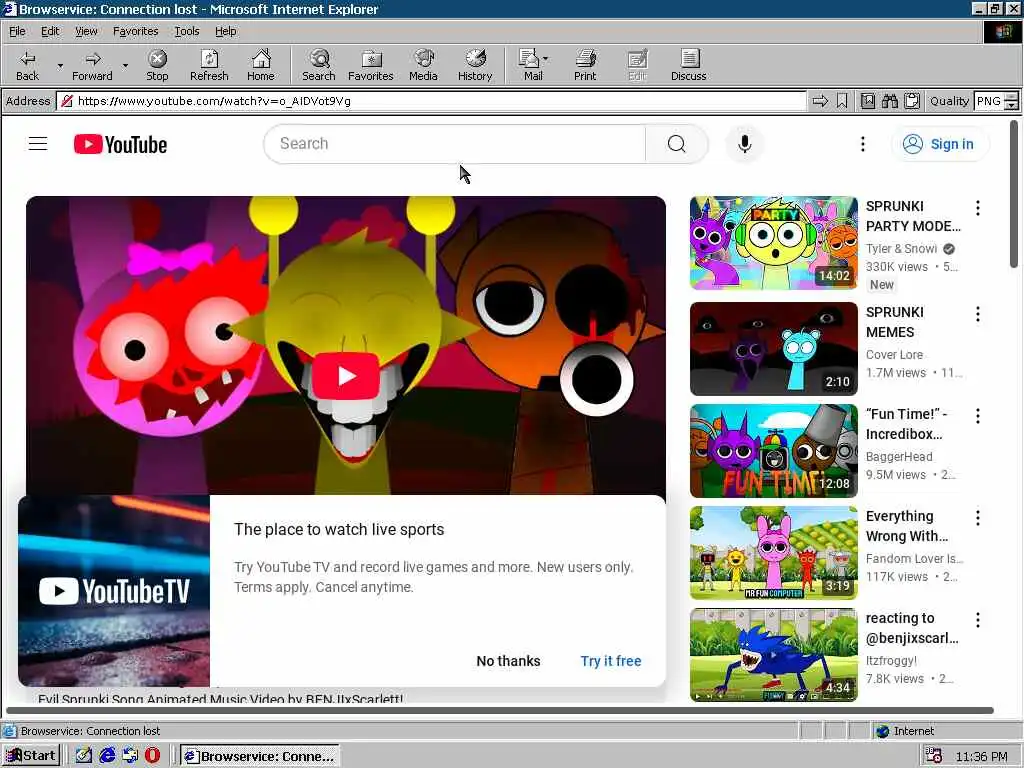Open the Everything Wrong With 3:19 thumbnail
Screen dimensions: 1024x768
tap(773, 552)
